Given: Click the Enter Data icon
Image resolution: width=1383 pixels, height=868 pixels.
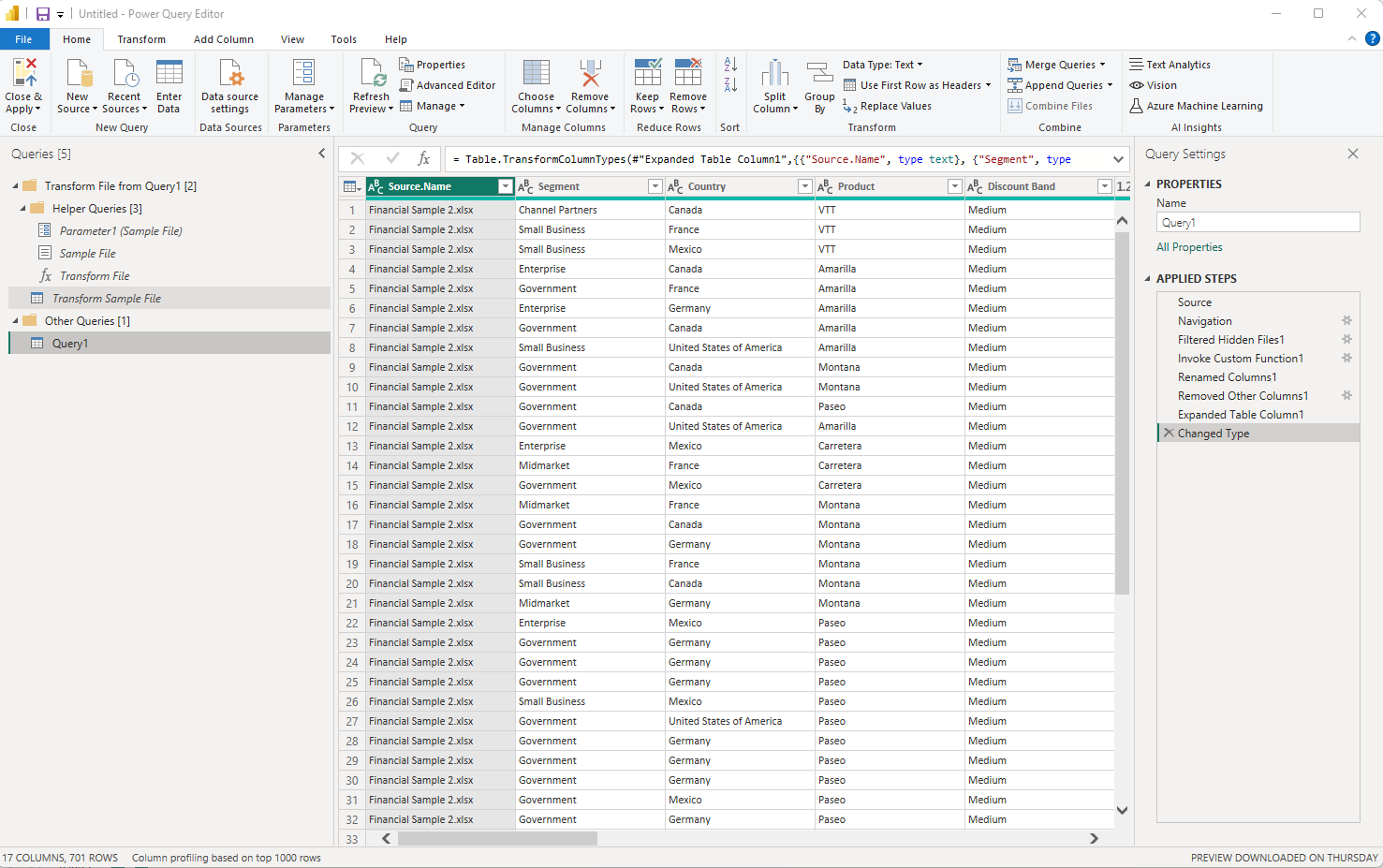Looking at the screenshot, I should [x=169, y=73].
